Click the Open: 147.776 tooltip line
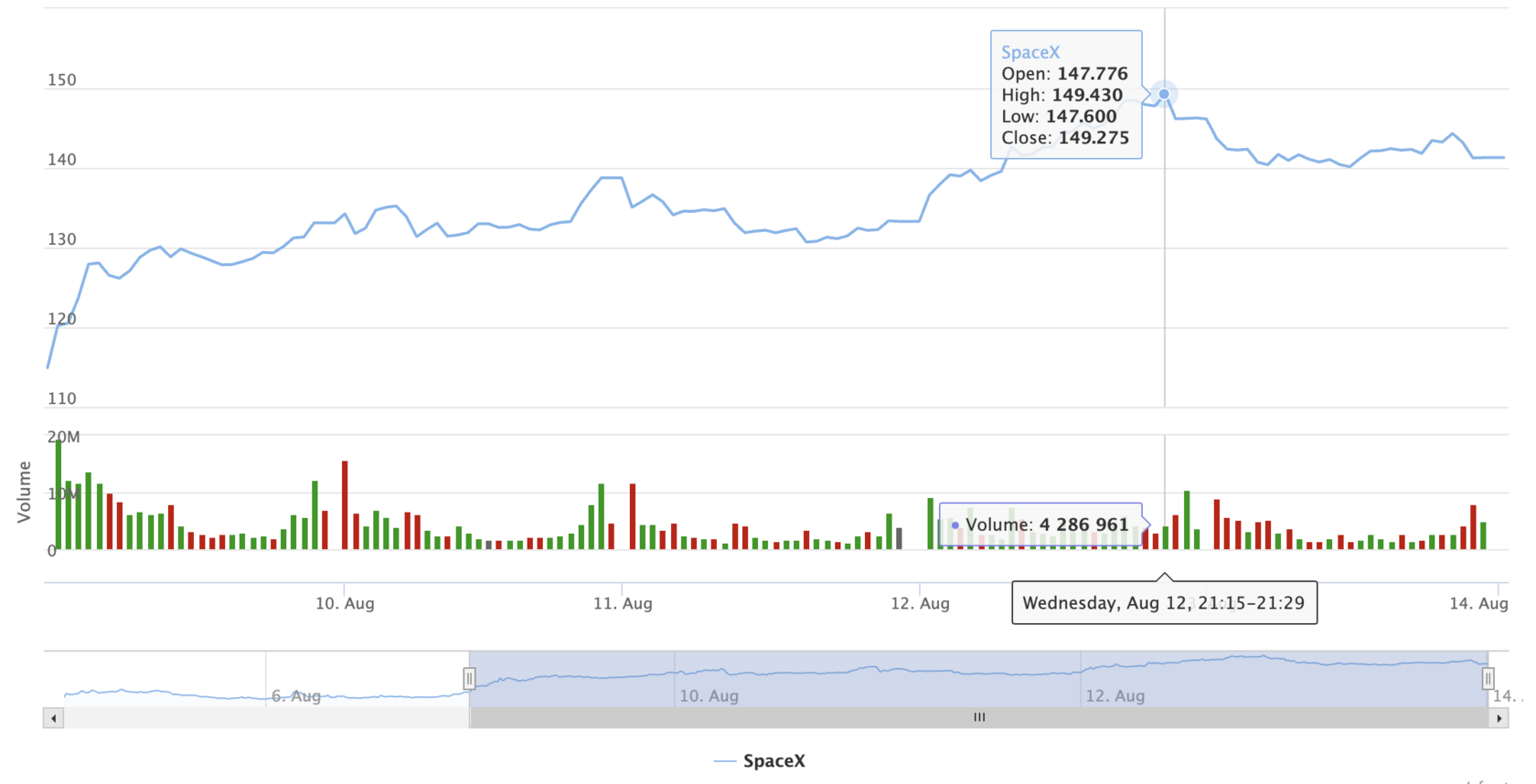 point(1064,73)
